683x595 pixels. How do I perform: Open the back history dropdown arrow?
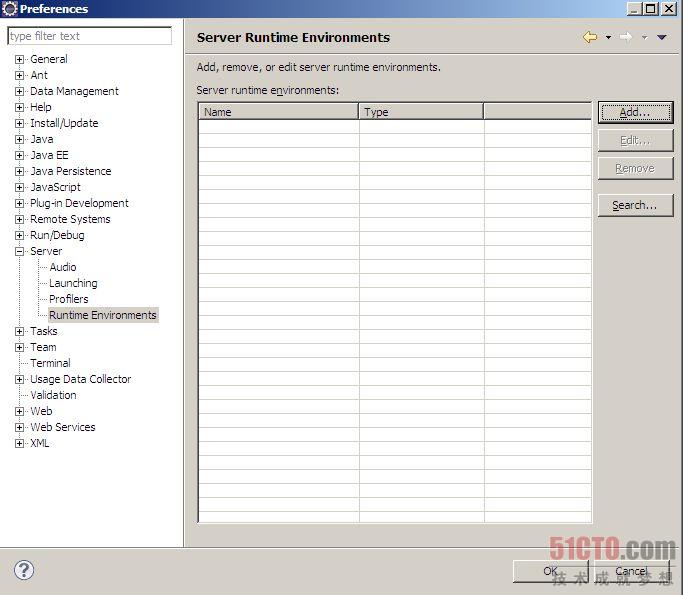(609, 37)
